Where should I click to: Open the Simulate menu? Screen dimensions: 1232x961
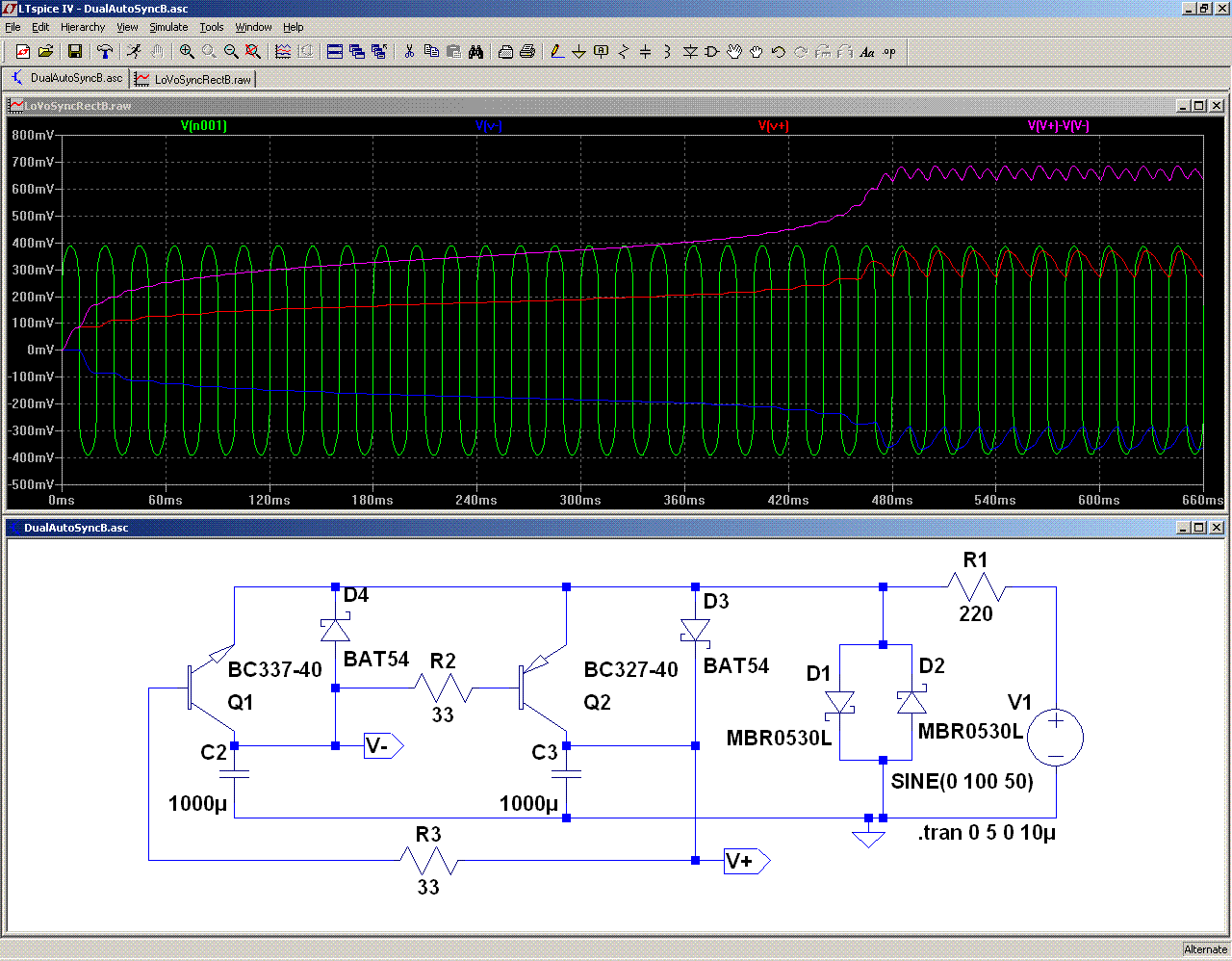[x=167, y=27]
